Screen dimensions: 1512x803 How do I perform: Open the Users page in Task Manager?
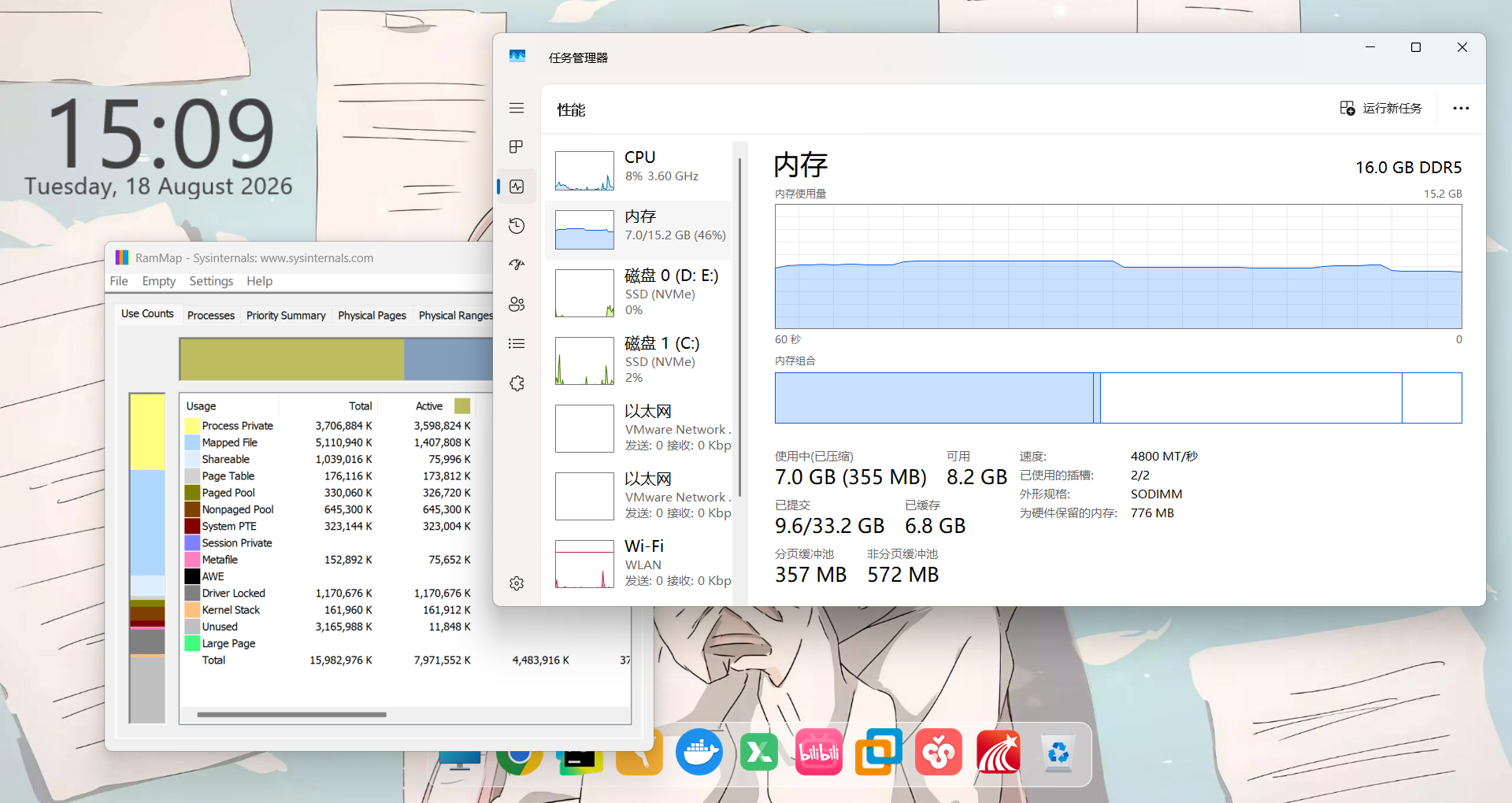517,305
